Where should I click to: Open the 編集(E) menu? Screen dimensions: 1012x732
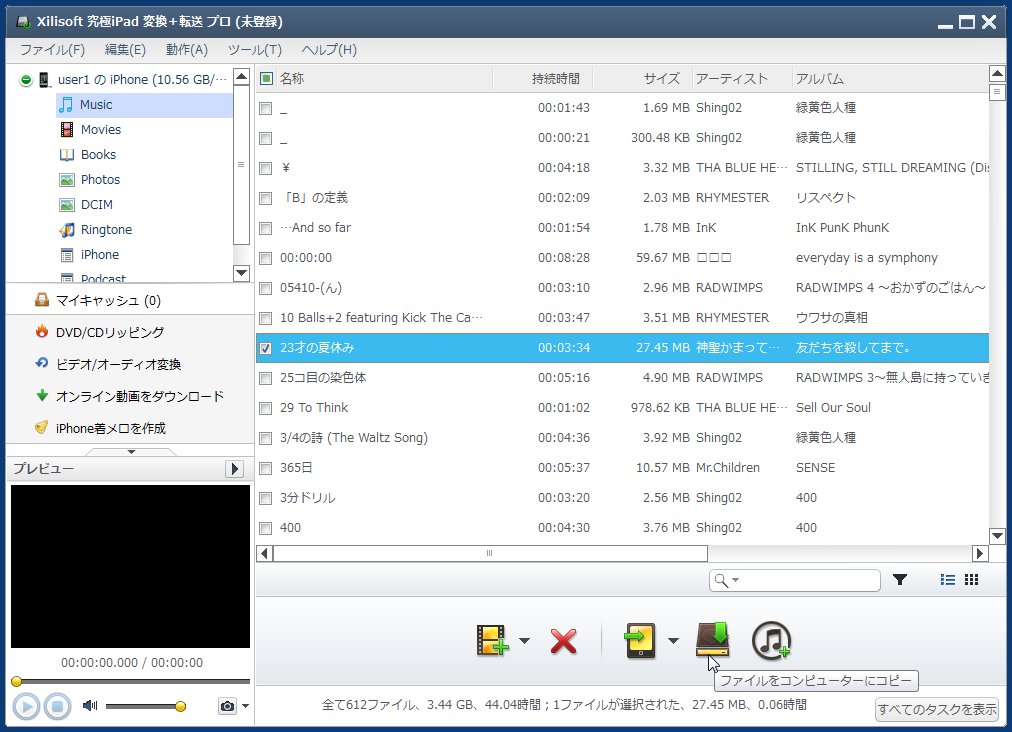tap(125, 50)
